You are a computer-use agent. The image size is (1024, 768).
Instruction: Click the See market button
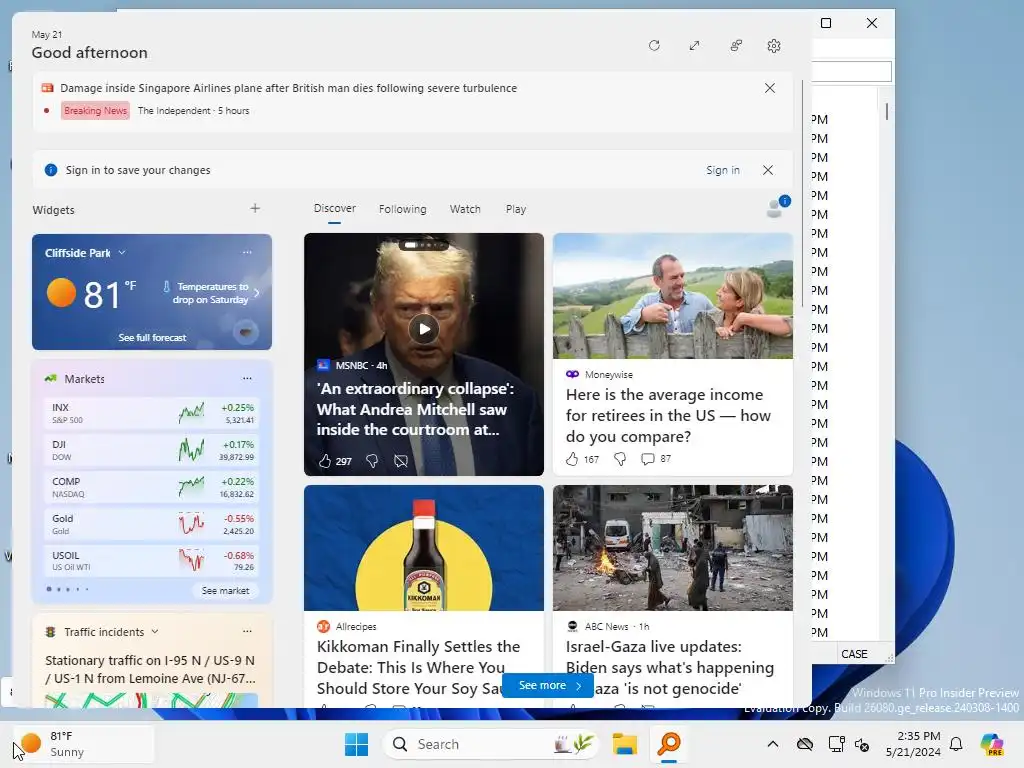[x=225, y=590]
